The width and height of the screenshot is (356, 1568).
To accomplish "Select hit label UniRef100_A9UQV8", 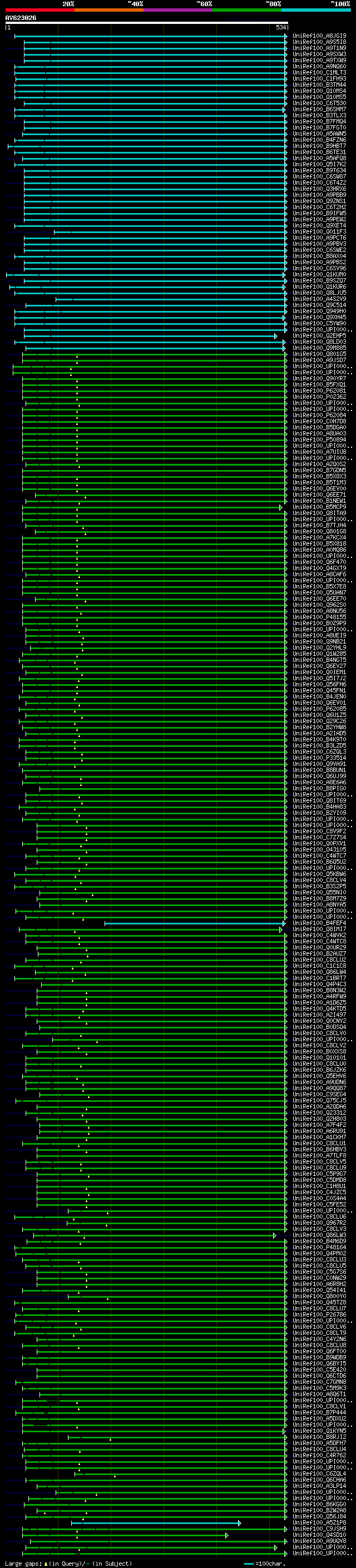I will click(x=319, y=1541).
